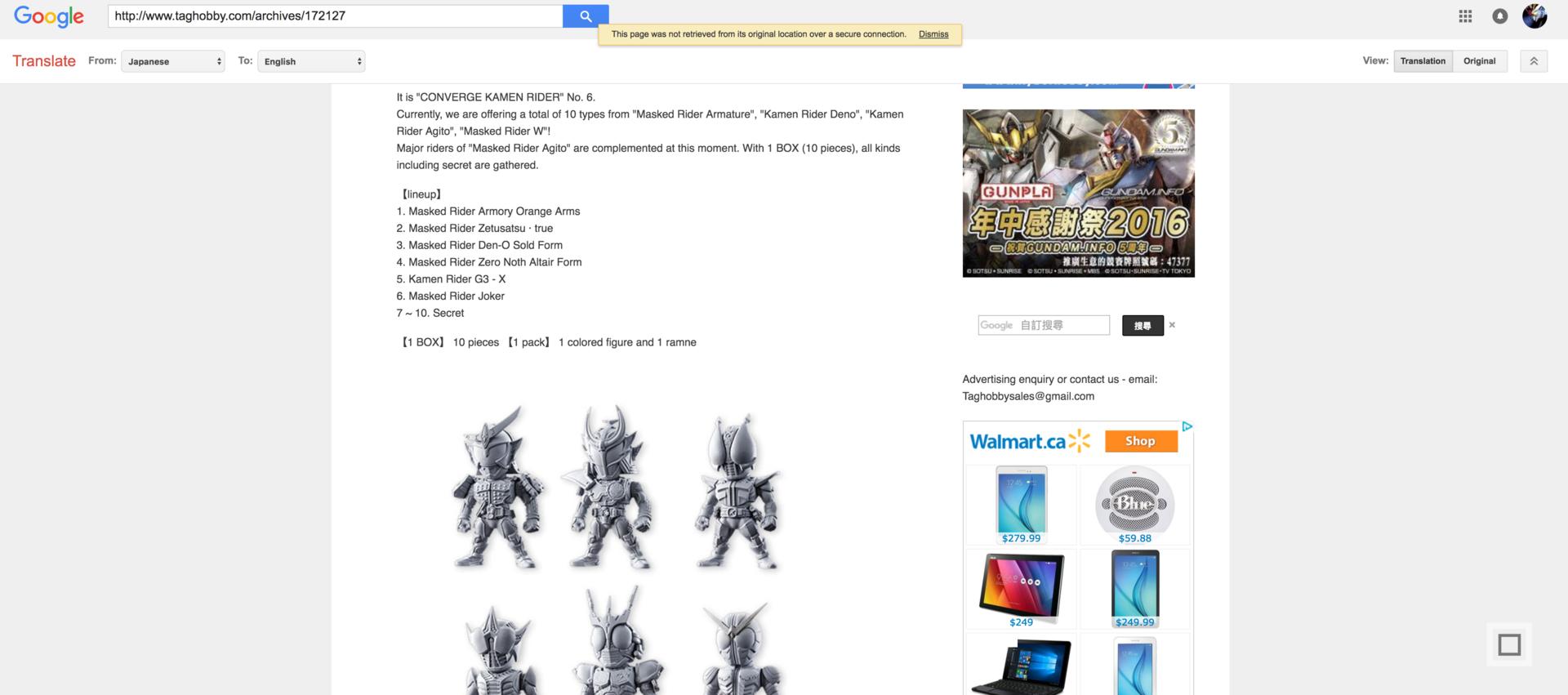Open the From language Japanese dropdown
1568x695 pixels.
[x=172, y=61]
